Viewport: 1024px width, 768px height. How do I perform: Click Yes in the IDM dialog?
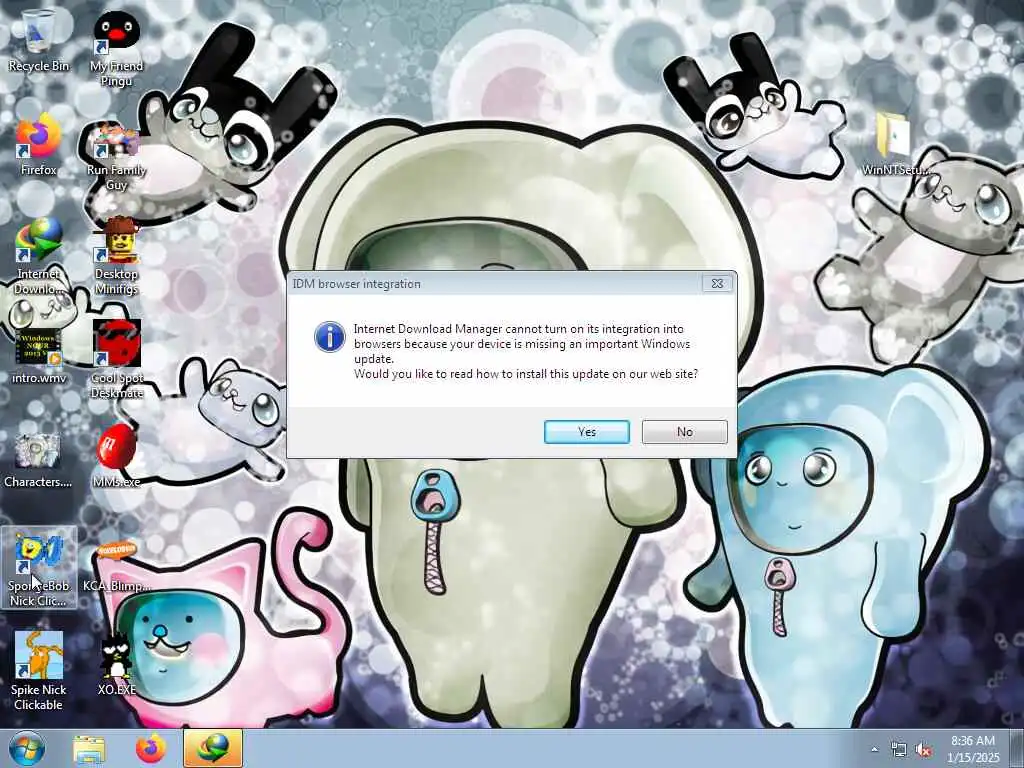coord(586,432)
